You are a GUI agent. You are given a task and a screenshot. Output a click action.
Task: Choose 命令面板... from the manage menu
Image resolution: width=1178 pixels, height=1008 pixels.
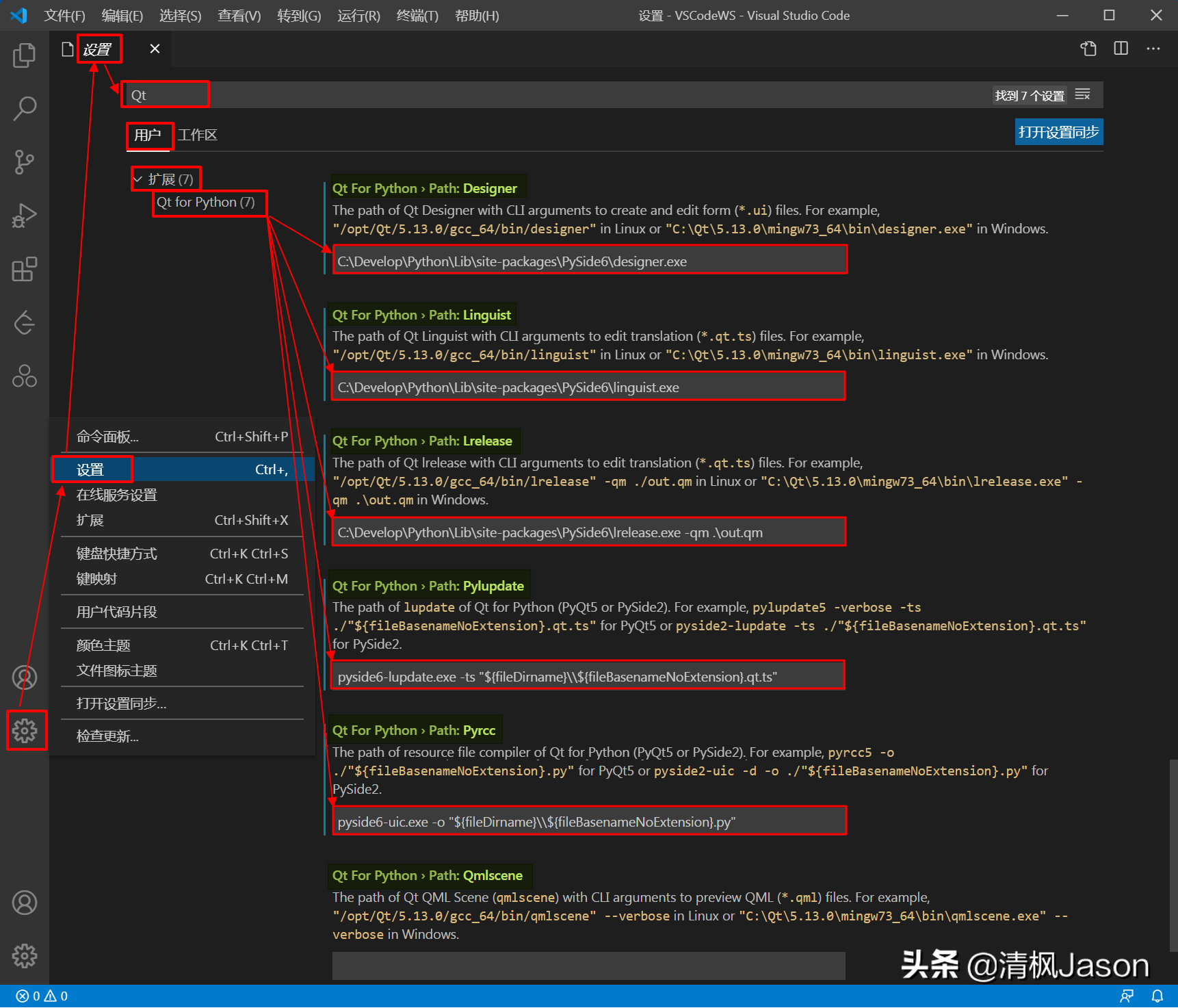182,437
